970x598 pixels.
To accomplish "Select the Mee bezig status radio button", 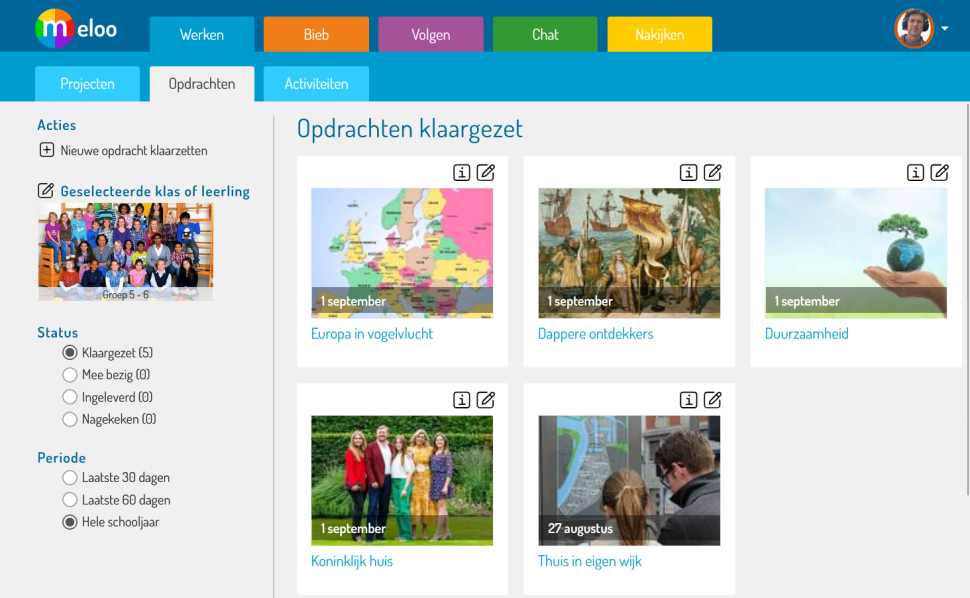I will pyautogui.click(x=70, y=375).
